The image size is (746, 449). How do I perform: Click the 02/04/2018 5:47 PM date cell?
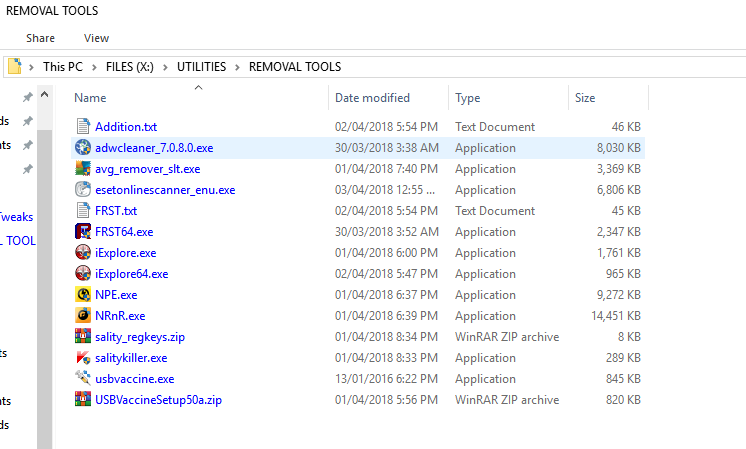(x=386, y=273)
